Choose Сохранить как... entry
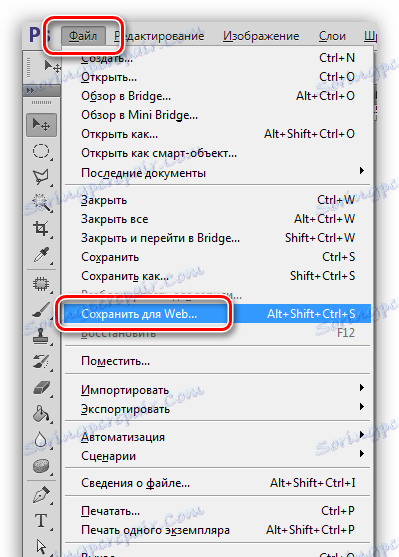The image size is (399, 557). point(217,276)
